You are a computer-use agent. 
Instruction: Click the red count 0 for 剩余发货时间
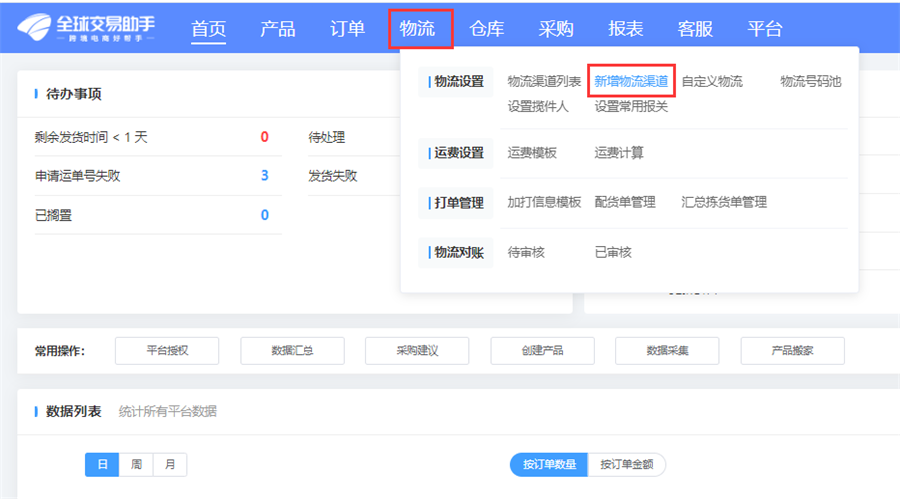pos(265,137)
